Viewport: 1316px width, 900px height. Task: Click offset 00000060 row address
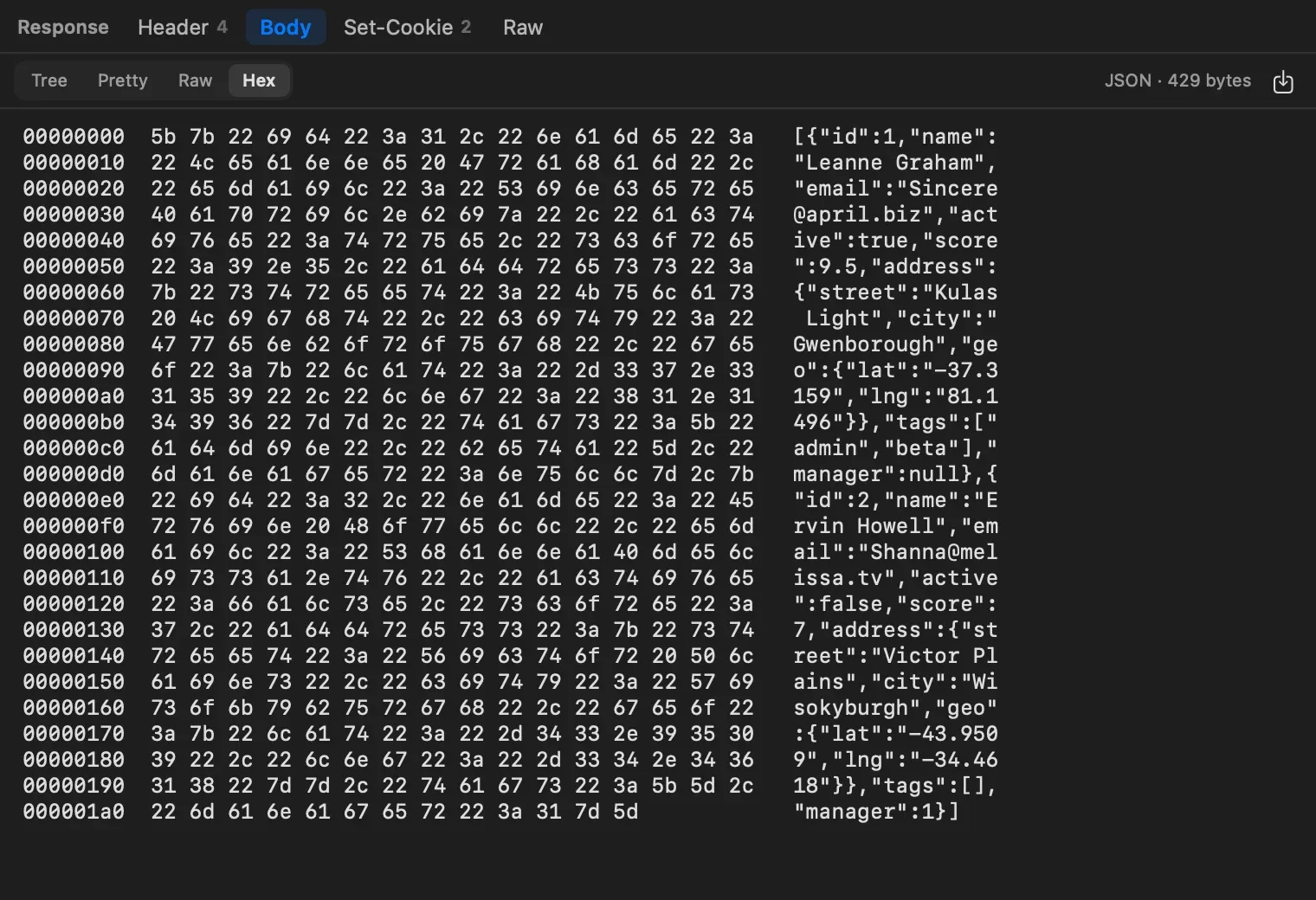pyautogui.click(x=74, y=292)
